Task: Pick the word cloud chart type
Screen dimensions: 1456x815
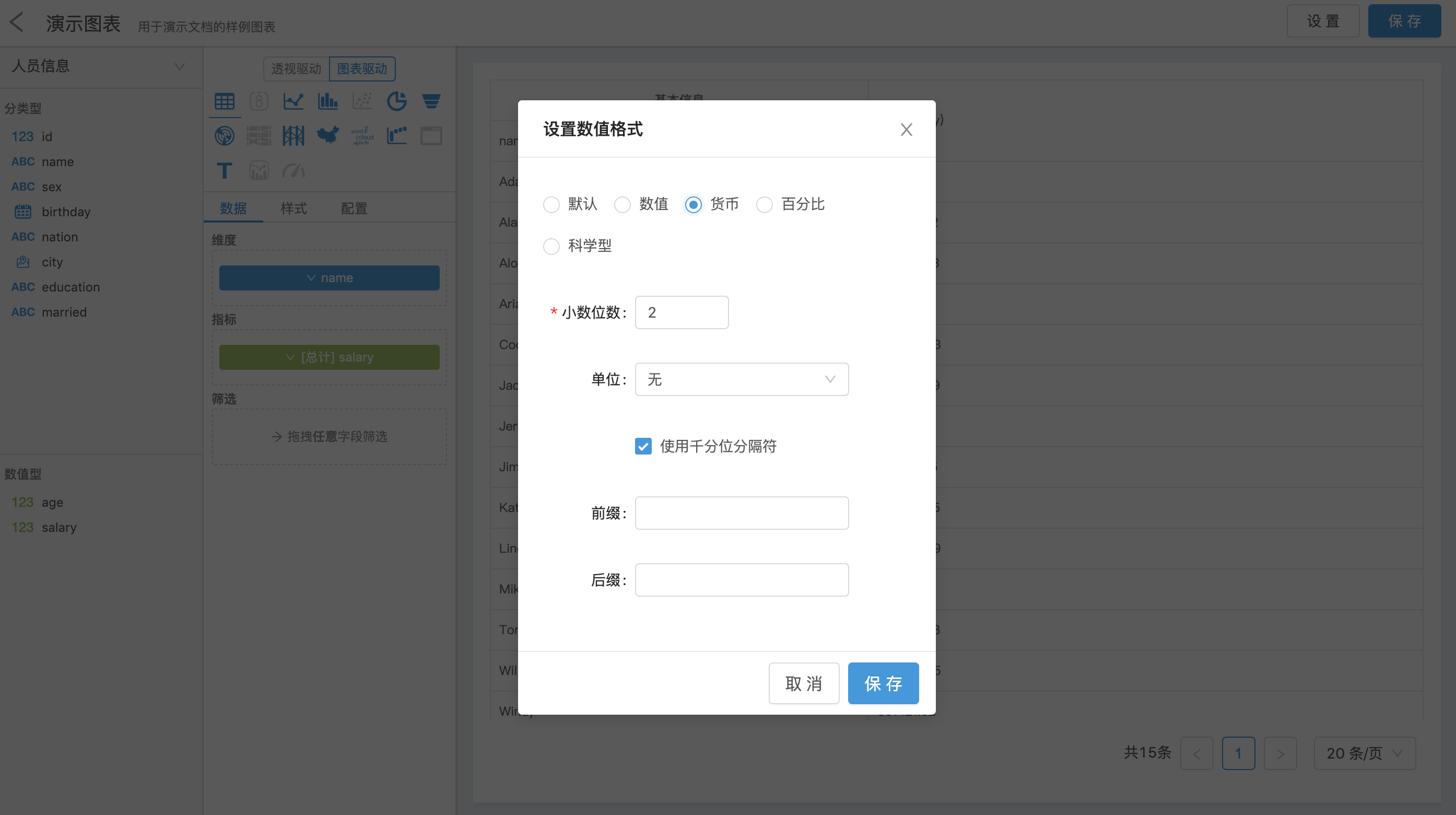Action: [362, 136]
